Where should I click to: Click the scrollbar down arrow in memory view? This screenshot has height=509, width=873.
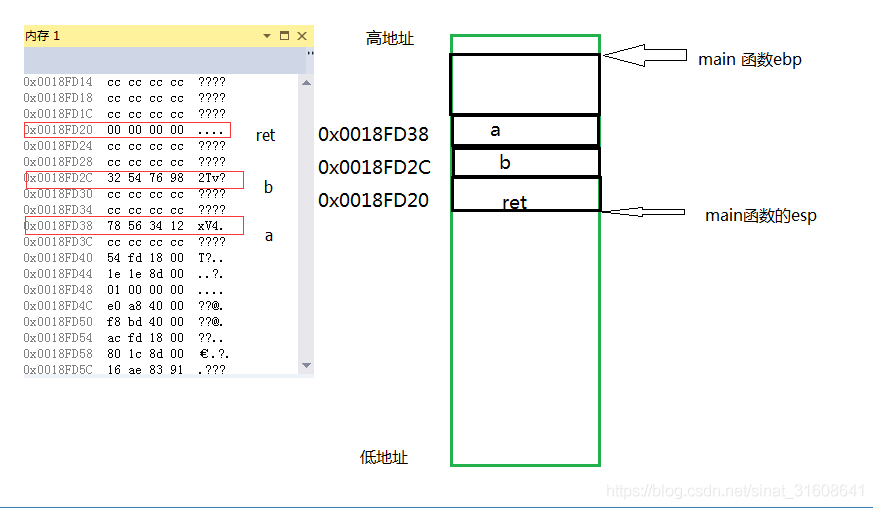click(x=306, y=365)
